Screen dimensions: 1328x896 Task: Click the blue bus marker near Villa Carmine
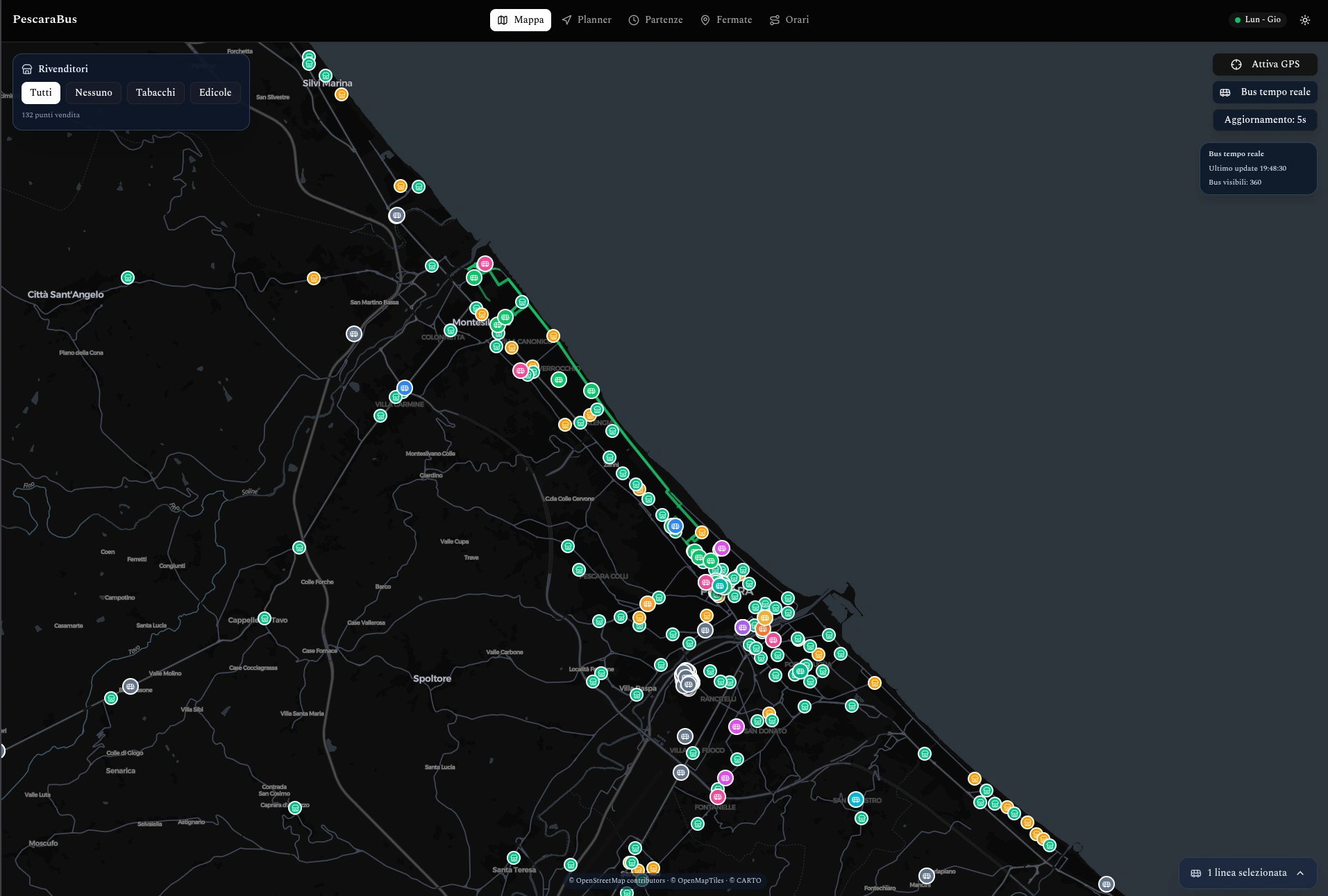pyautogui.click(x=405, y=388)
